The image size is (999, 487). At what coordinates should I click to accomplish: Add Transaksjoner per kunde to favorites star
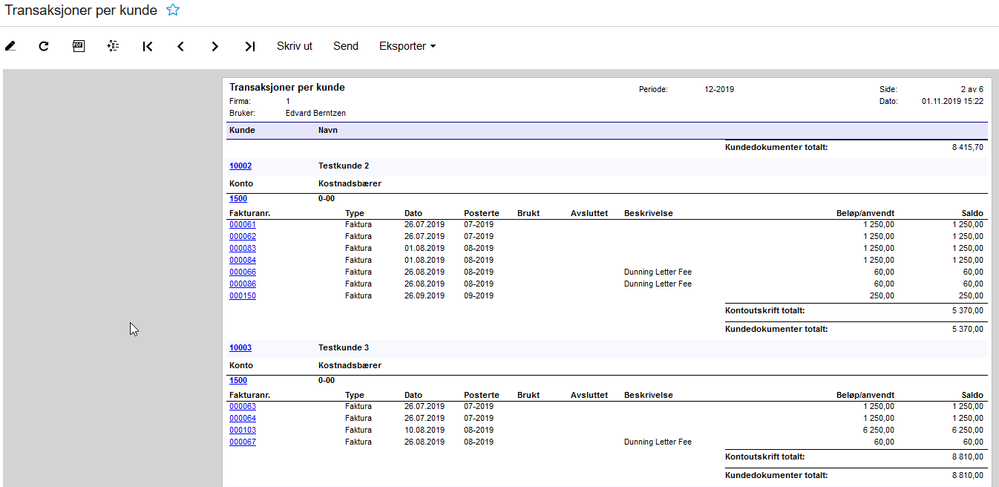pos(173,10)
